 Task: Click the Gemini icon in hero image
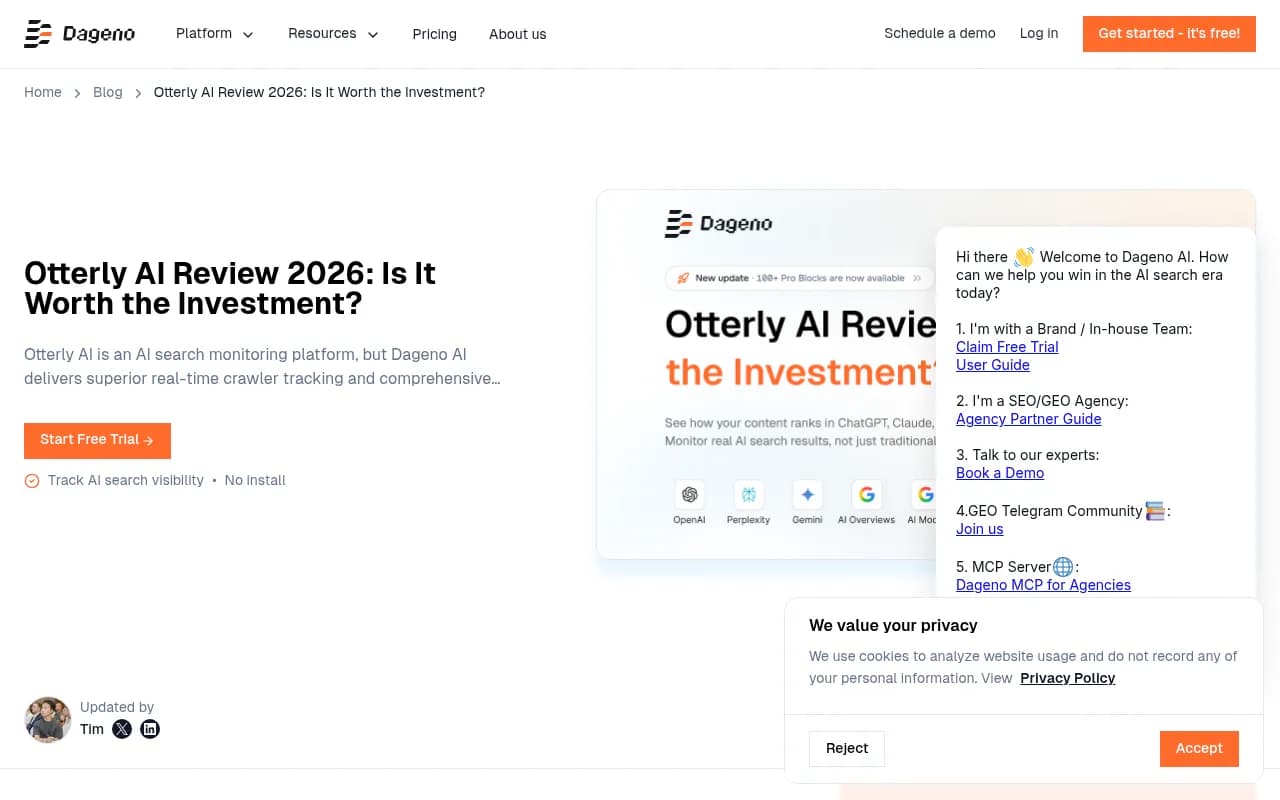coord(807,495)
